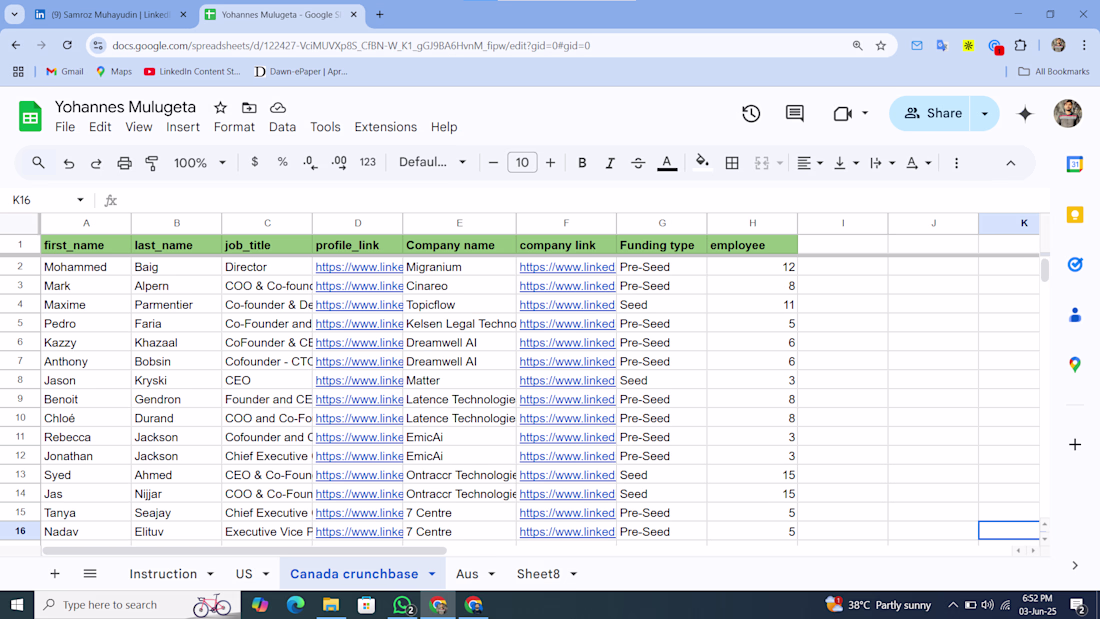Open Google Tasks side panel
This screenshot has height=619, width=1100.
point(1075,265)
